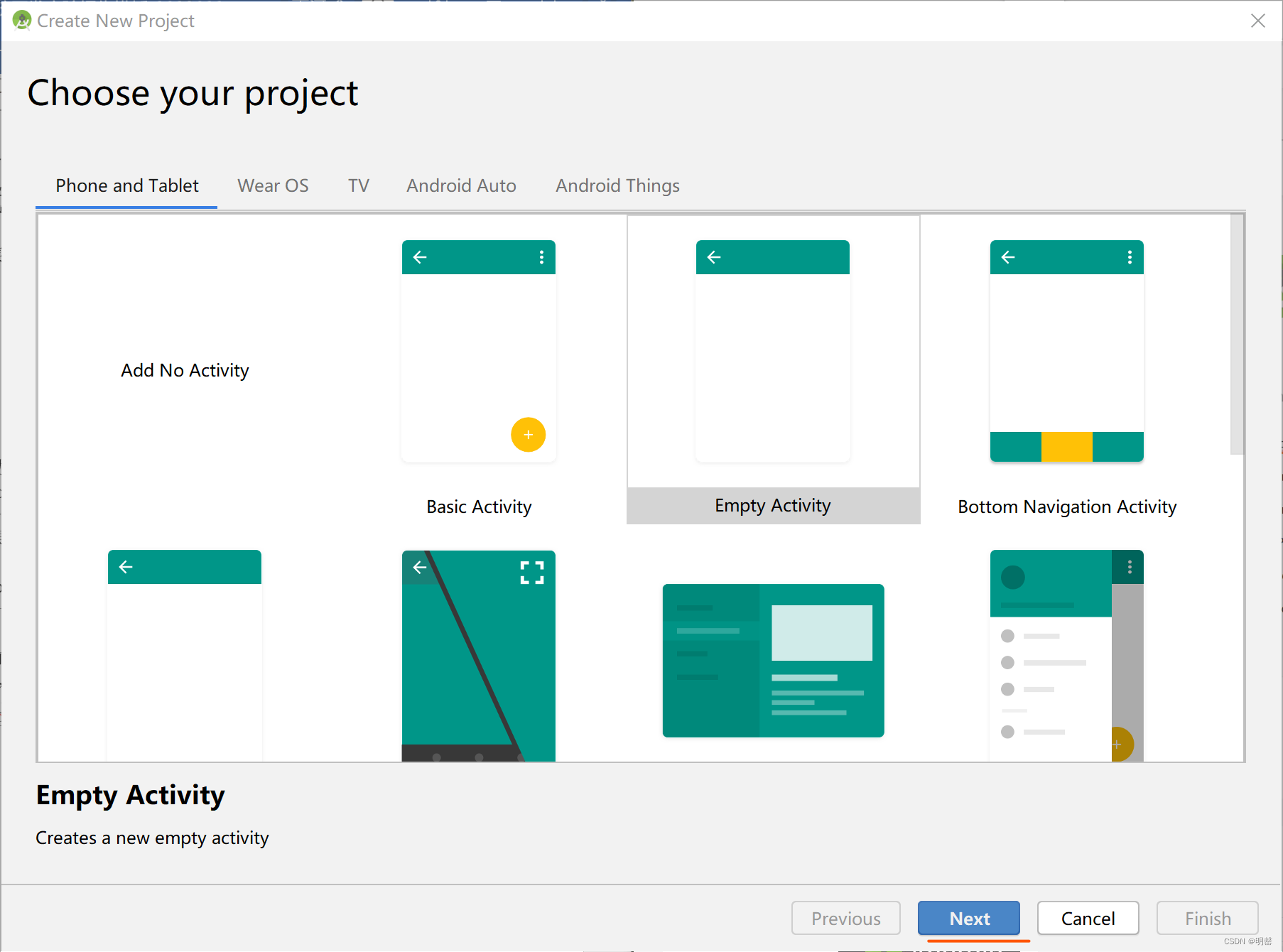The image size is (1283, 952).
Task: Click the Finish button
Action: coord(1208,919)
